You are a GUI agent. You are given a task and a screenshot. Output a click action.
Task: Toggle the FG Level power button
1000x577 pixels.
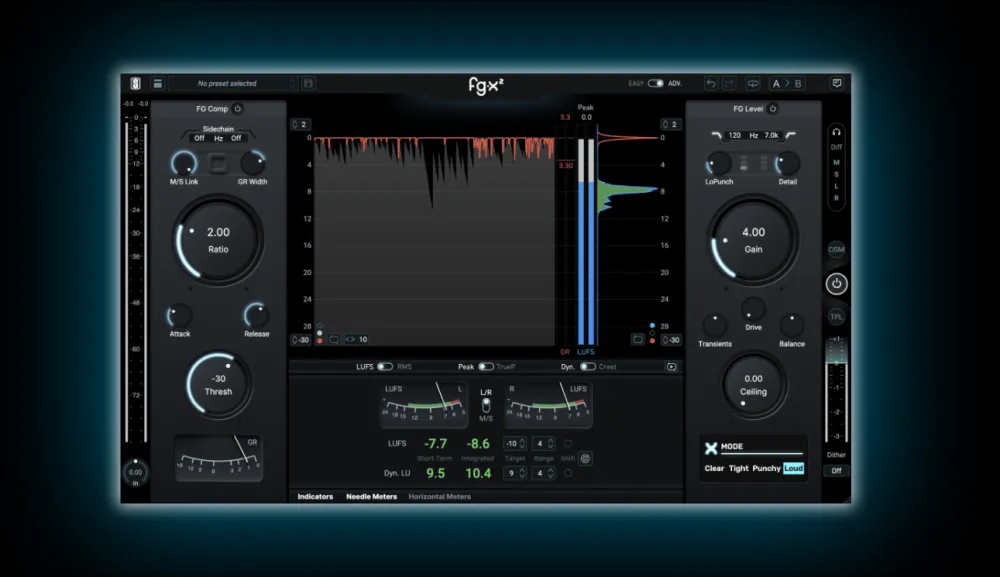(773, 108)
